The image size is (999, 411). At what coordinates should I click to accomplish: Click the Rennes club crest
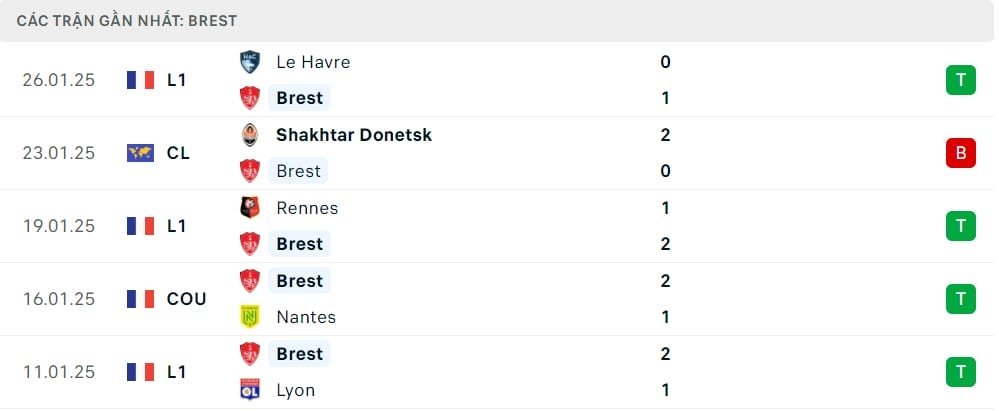[250, 208]
